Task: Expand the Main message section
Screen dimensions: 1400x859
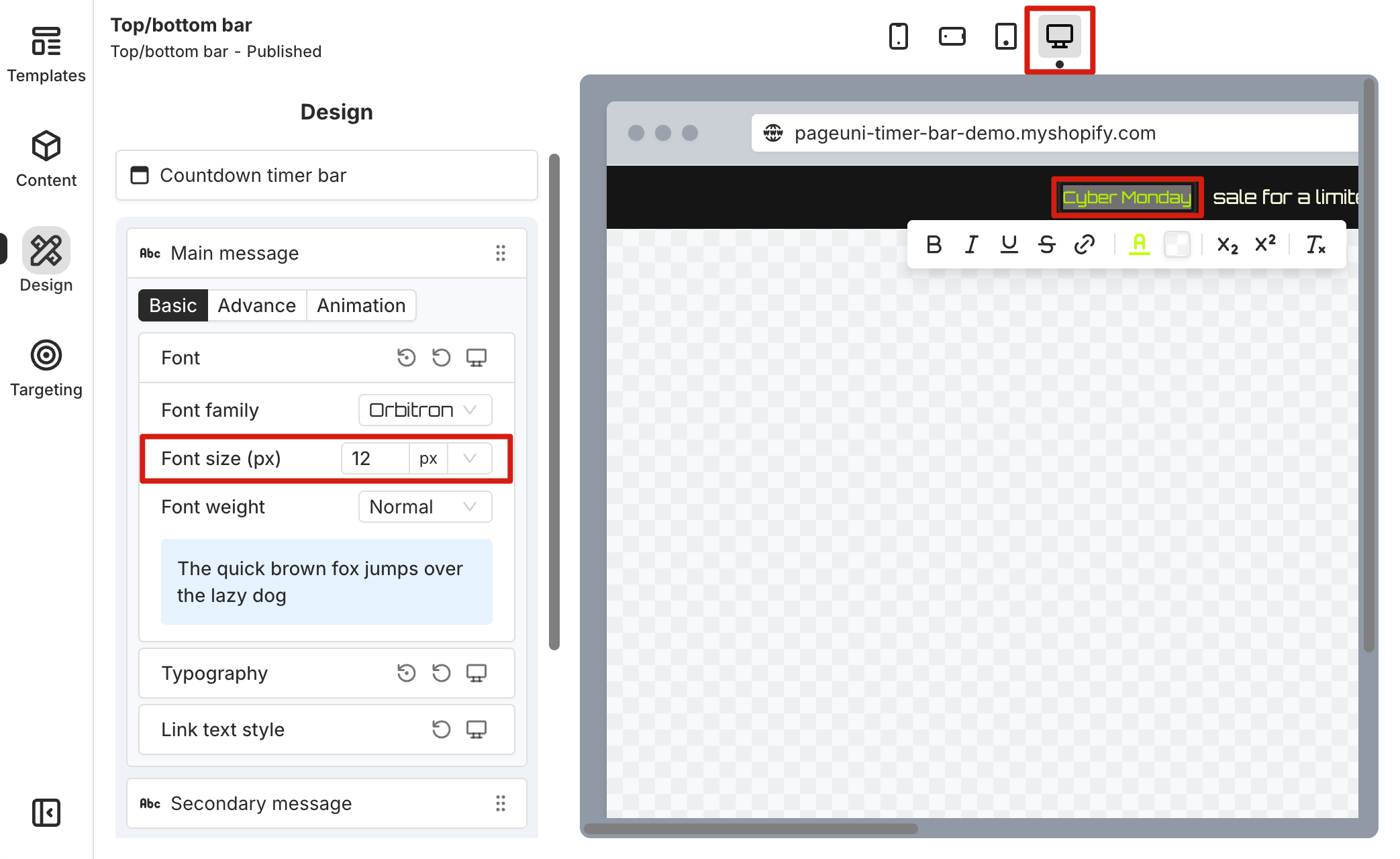Action: pyautogui.click(x=327, y=253)
